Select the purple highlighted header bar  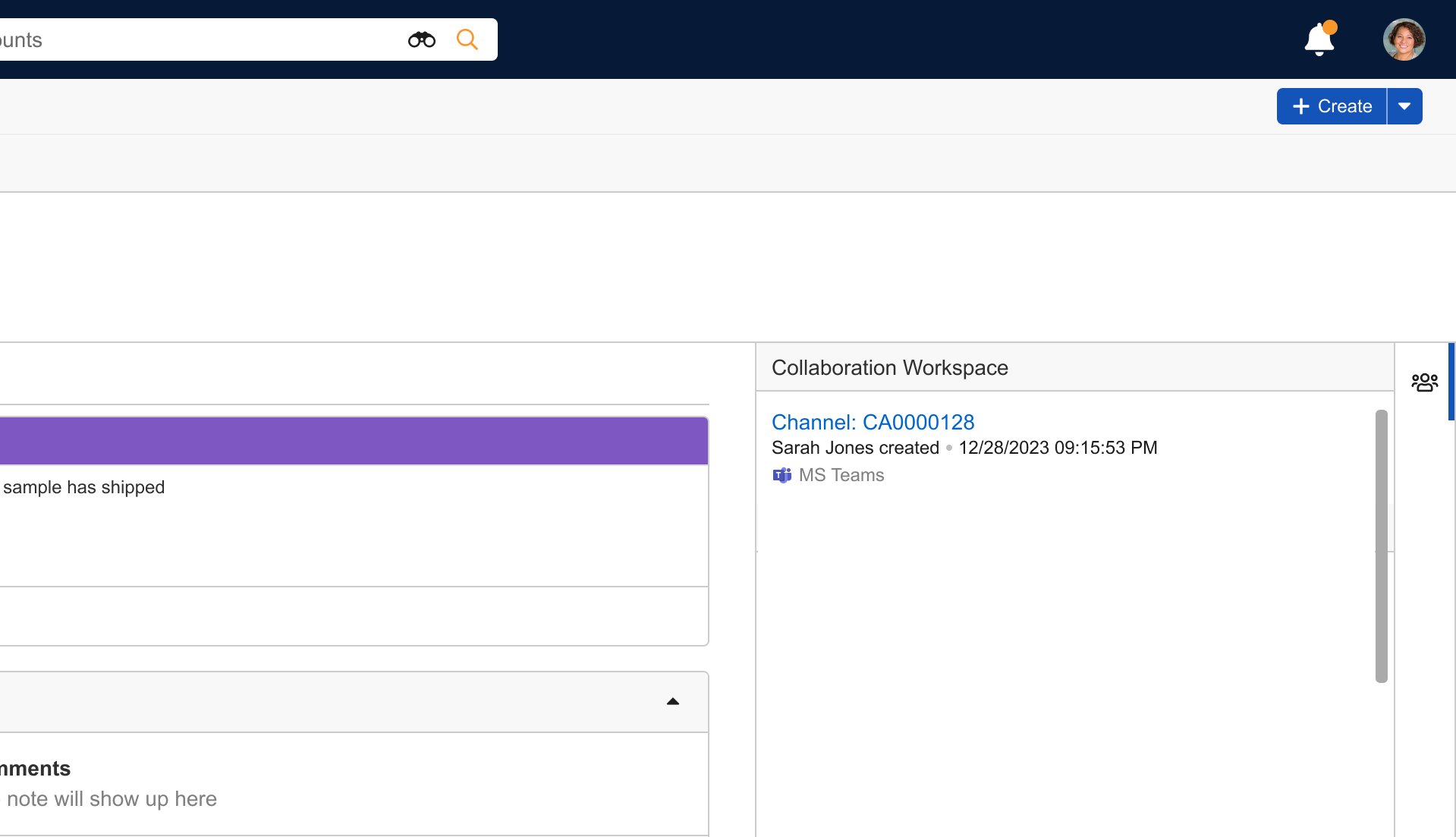pyautogui.click(x=354, y=441)
